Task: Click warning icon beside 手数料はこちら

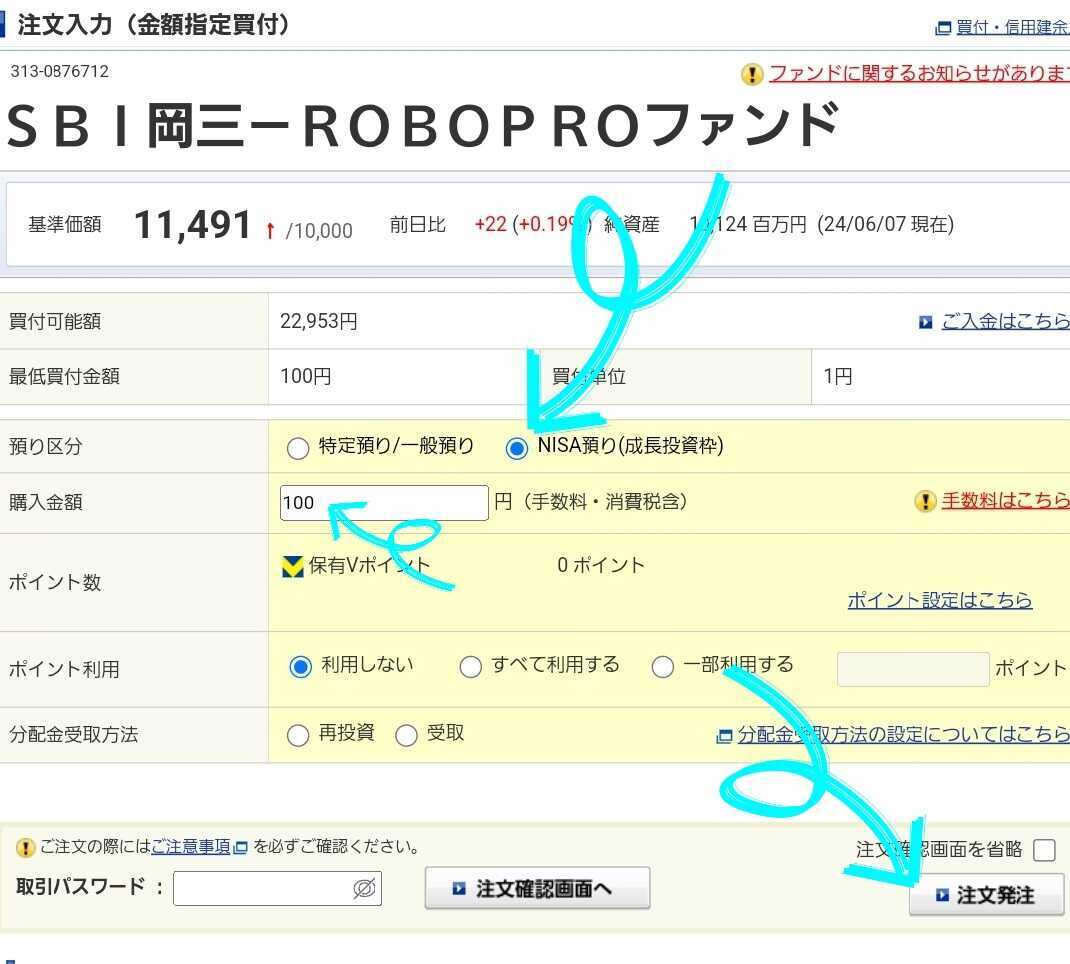Action: [925, 501]
